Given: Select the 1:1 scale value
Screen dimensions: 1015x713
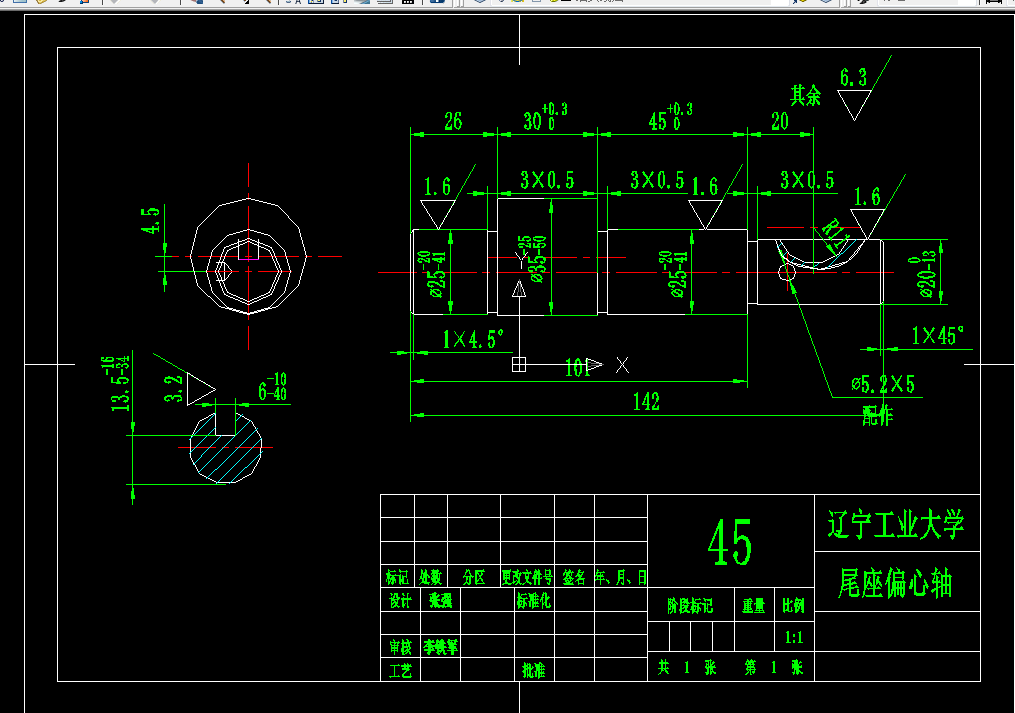Looking at the screenshot, I should tap(794, 637).
